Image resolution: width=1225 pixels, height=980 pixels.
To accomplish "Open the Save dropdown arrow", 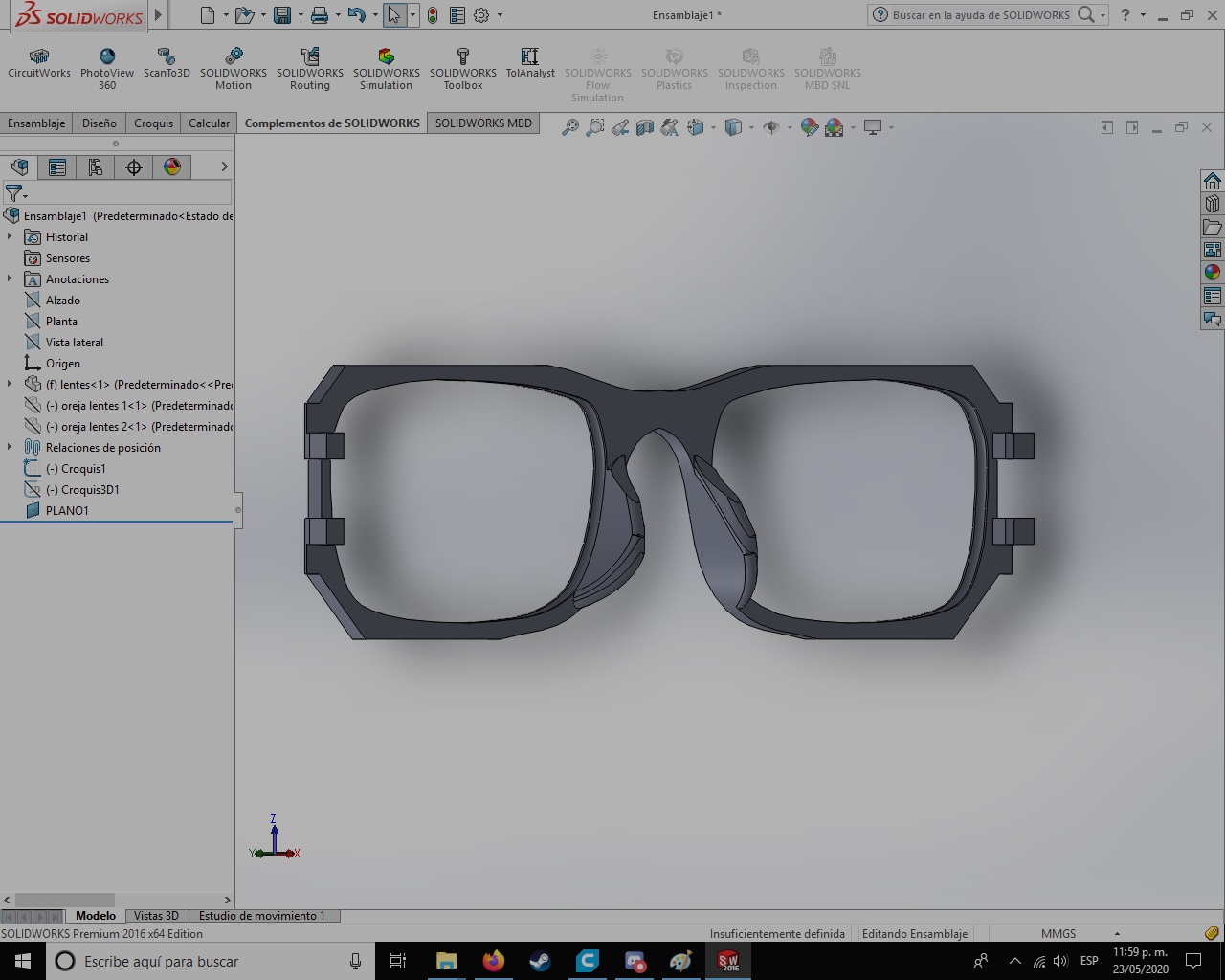I will [301, 15].
